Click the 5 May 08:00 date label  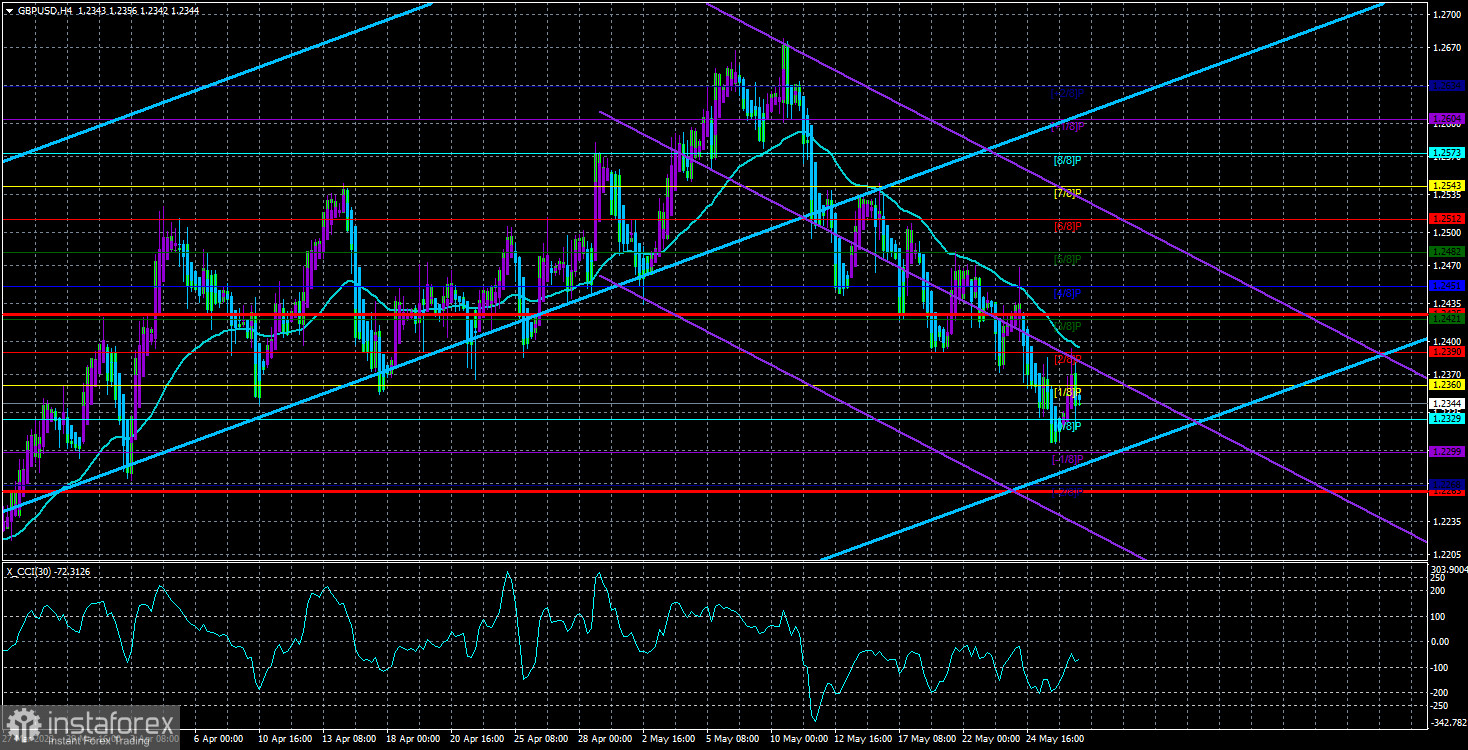tap(733, 739)
